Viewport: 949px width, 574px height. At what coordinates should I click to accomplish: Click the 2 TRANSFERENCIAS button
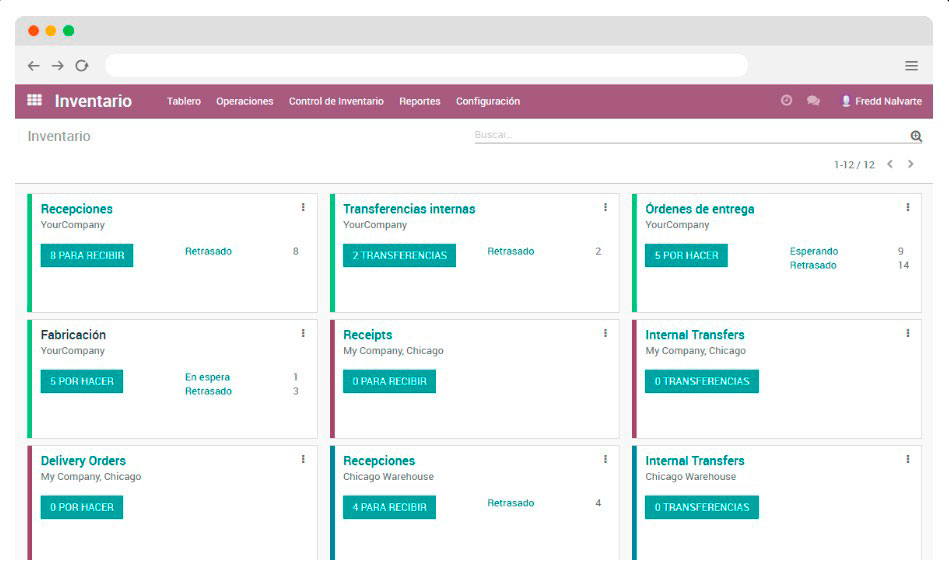(399, 256)
